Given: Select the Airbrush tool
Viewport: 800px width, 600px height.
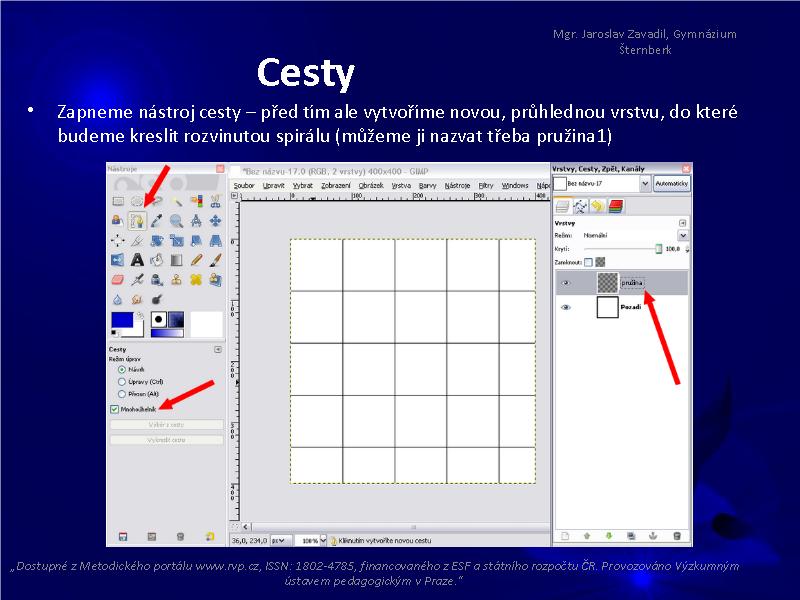Looking at the screenshot, I should point(137,280).
